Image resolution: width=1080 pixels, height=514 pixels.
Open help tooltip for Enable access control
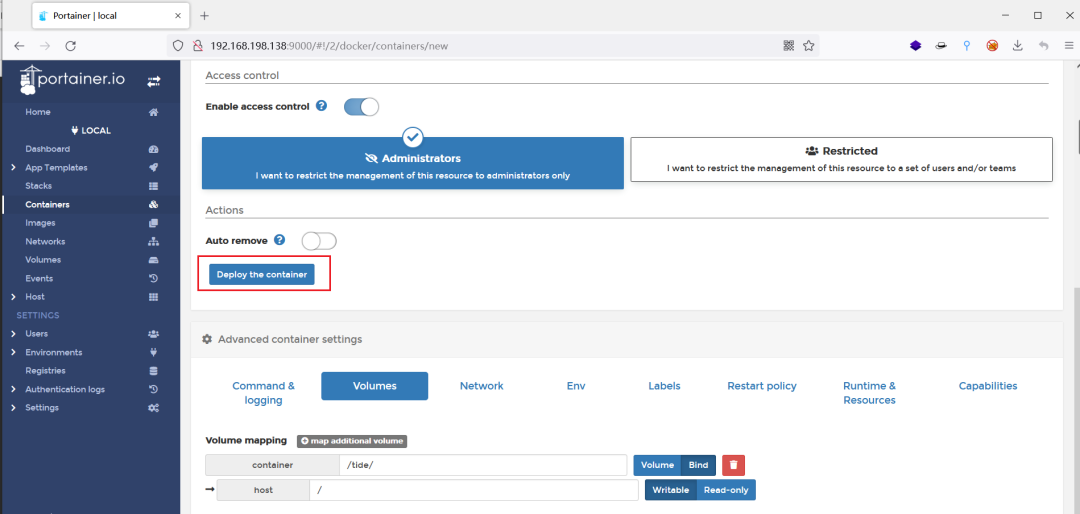(321, 106)
